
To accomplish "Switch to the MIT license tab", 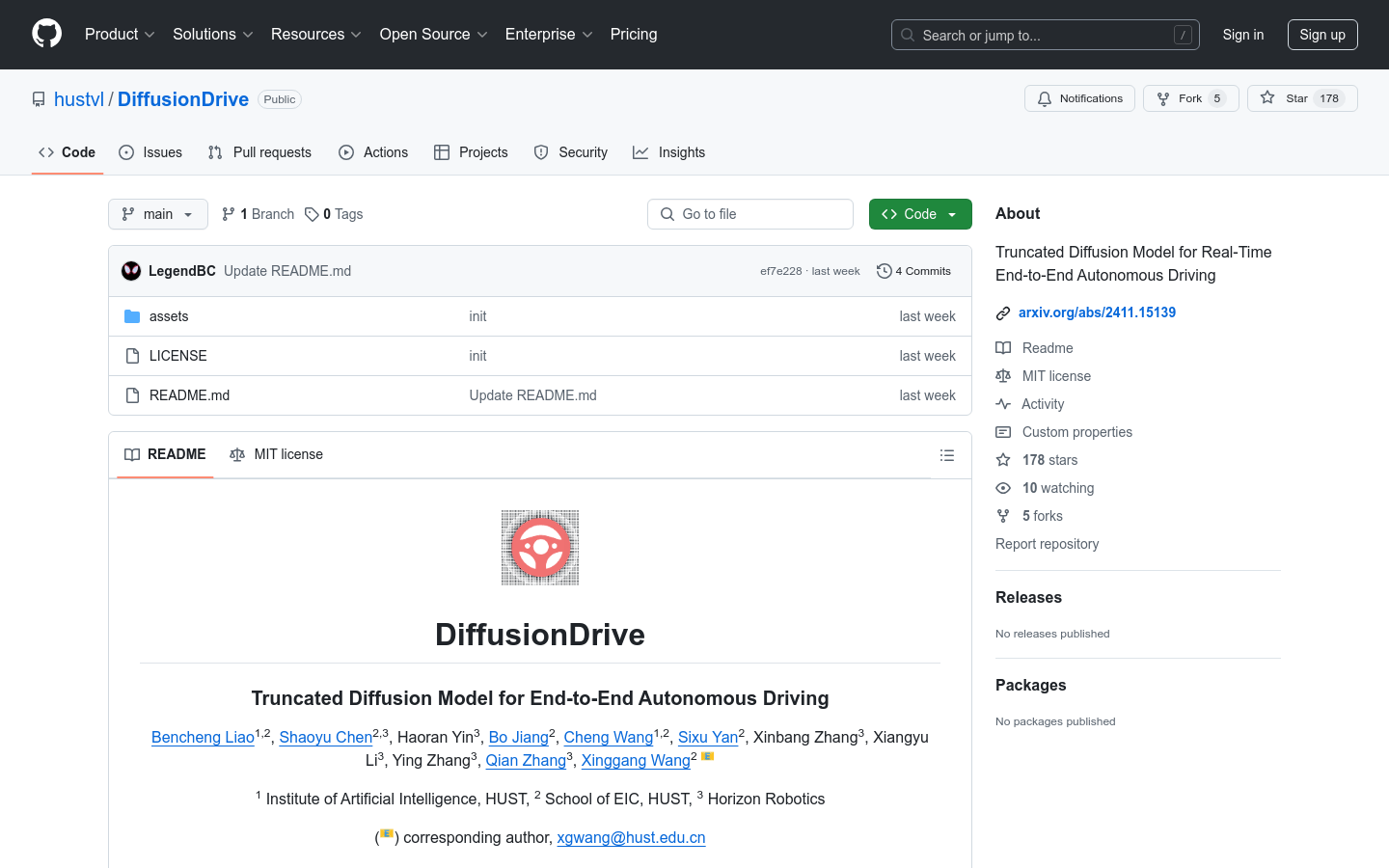I will 277,454.
